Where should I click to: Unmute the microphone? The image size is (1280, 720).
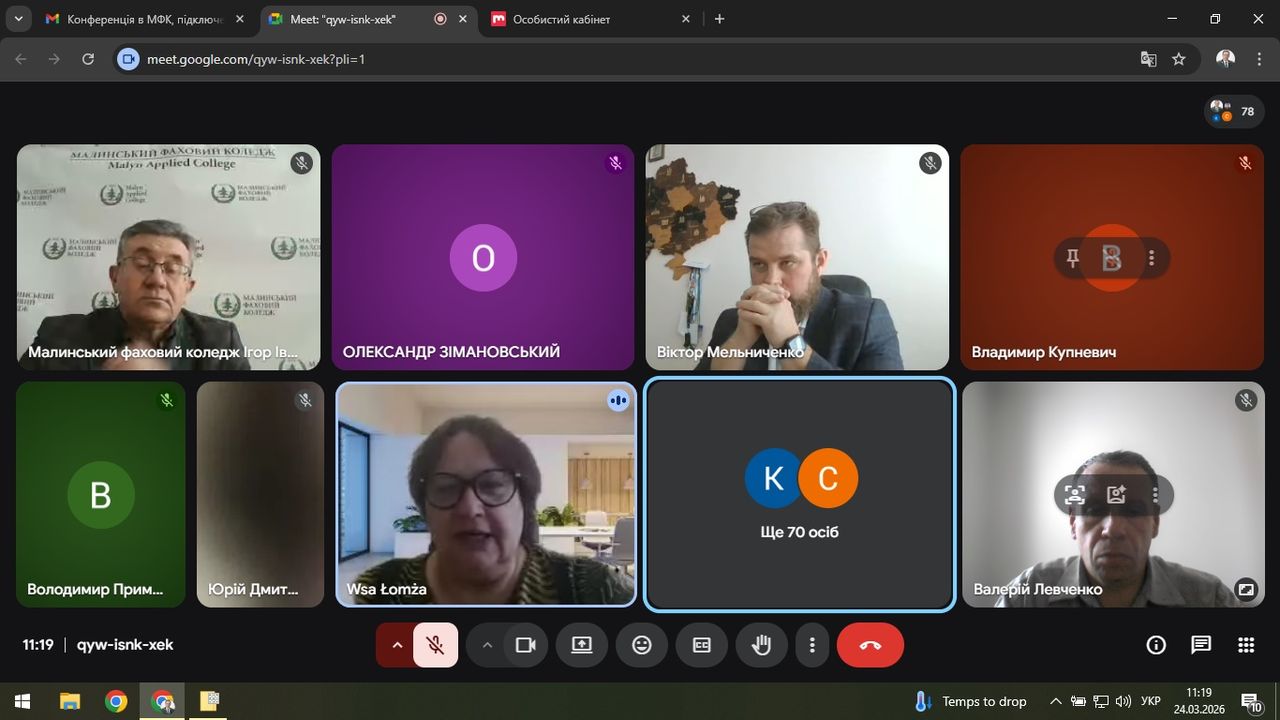tap(435, 645)
